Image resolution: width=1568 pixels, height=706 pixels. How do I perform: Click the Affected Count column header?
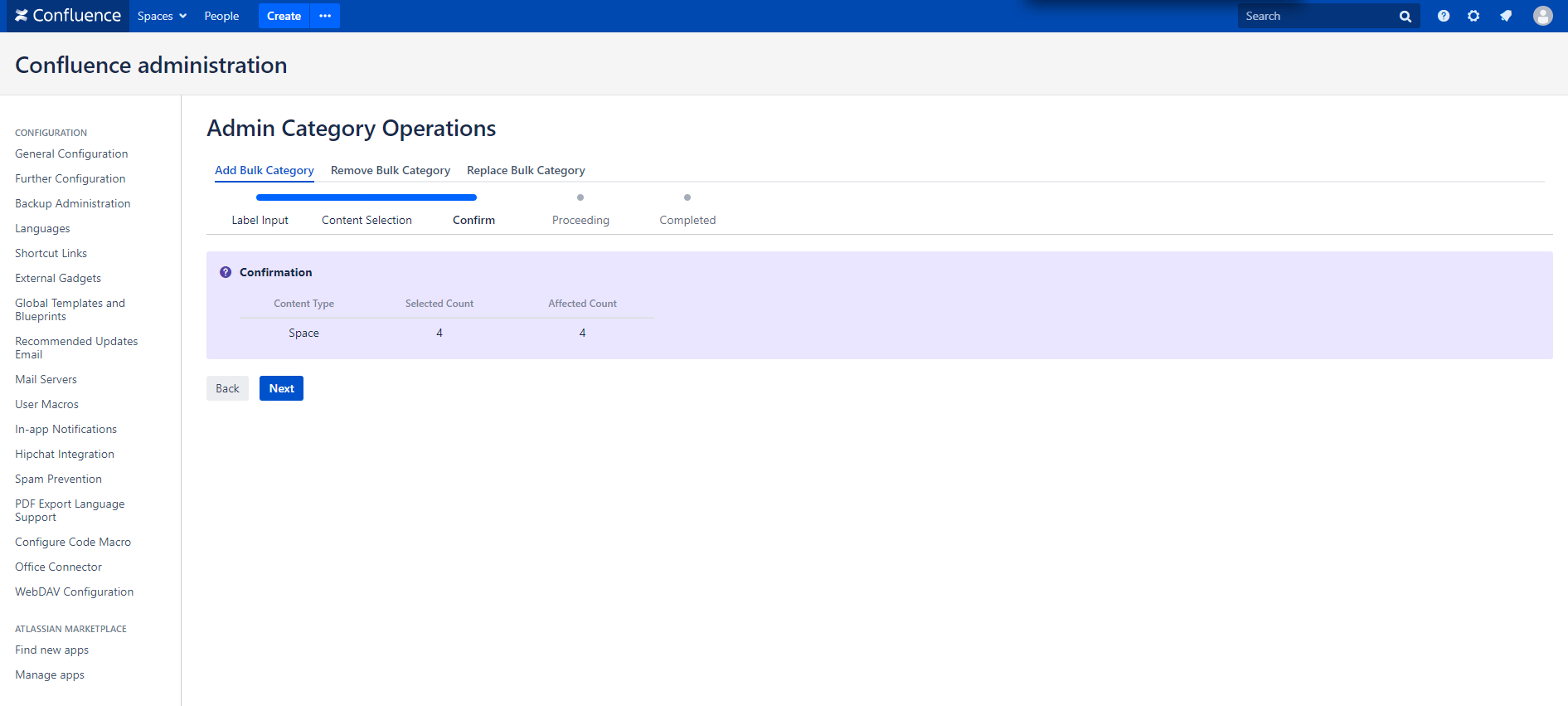tap(582, 304)
